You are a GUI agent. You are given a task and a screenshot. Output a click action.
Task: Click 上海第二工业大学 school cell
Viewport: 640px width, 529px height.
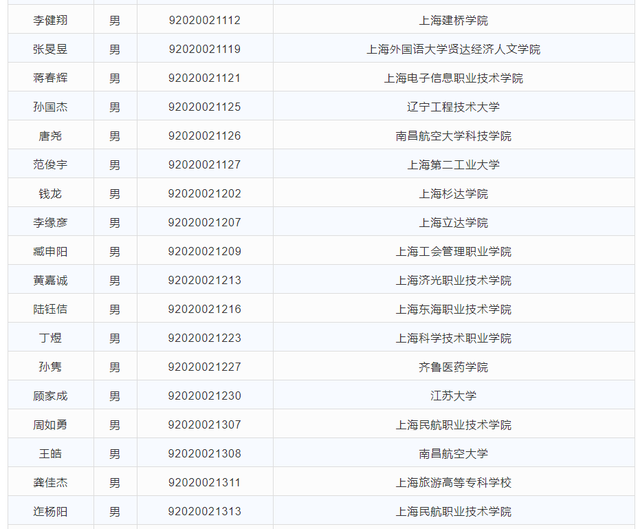click(x=453, y=165)
